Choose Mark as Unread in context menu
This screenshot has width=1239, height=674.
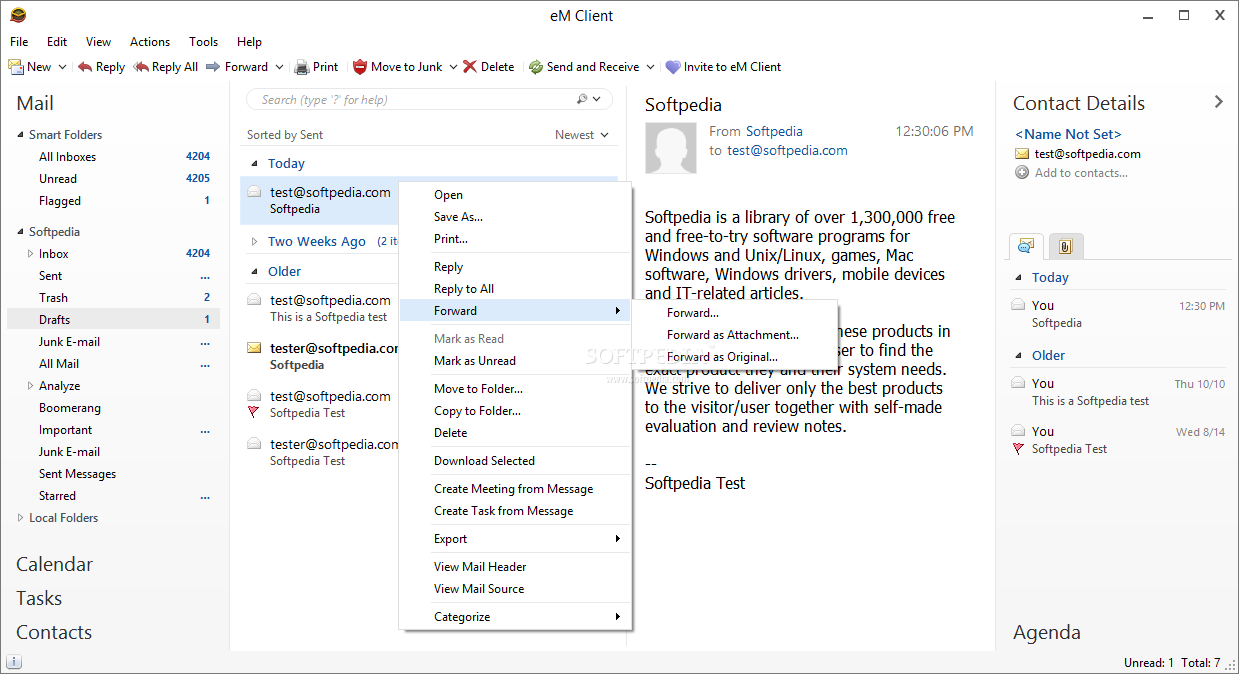pos(475,361)
